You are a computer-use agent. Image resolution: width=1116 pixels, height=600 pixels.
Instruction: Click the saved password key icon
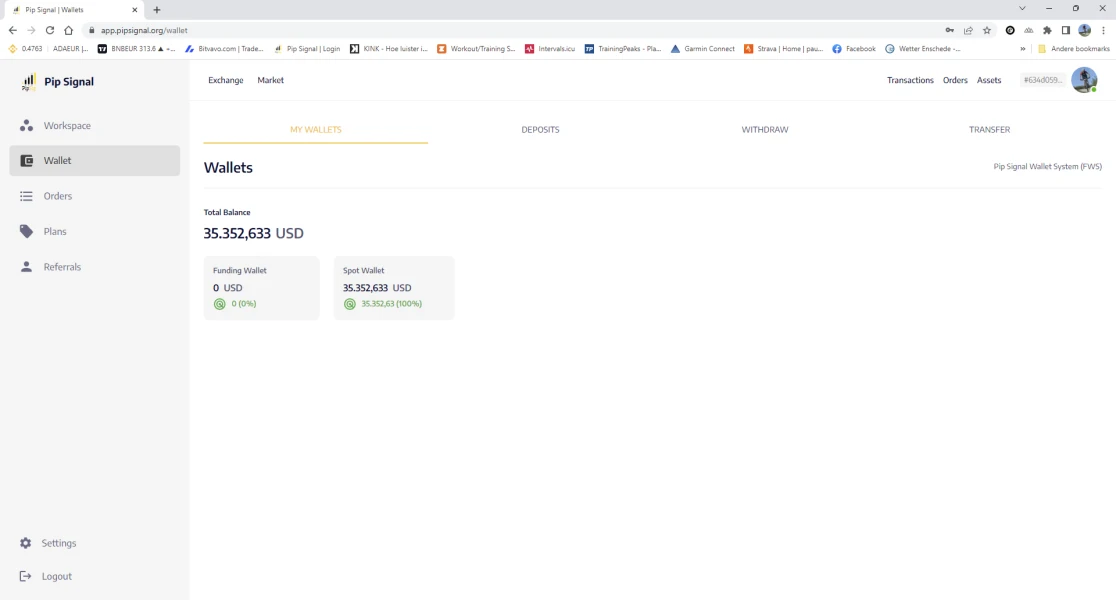point(949,31)
